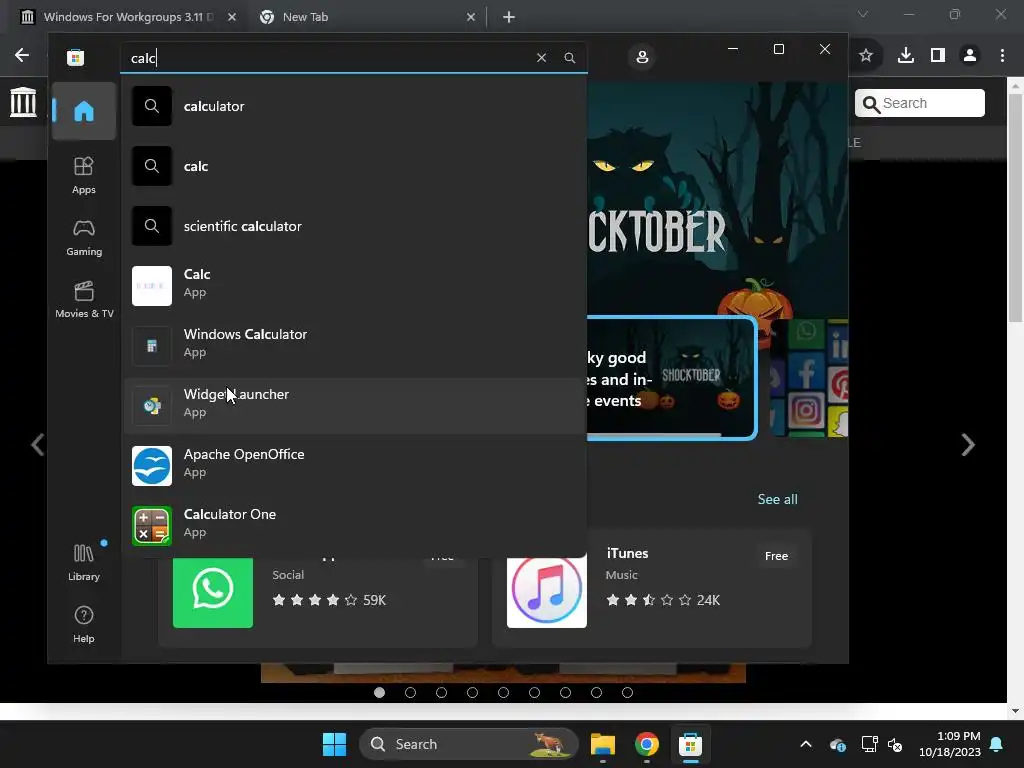Image resolution: width=1024 pixels, height=768 pixels.
Task: Go to next carousel slide arrow
Action: coord(968,445)
